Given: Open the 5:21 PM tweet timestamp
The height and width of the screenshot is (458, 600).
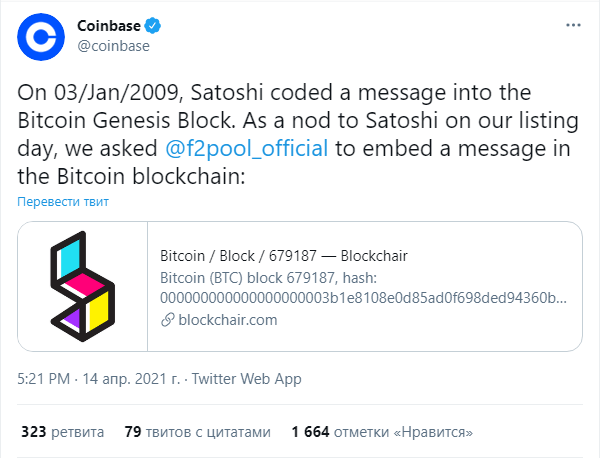Looking at the screenshot, I should click(44, 379).
